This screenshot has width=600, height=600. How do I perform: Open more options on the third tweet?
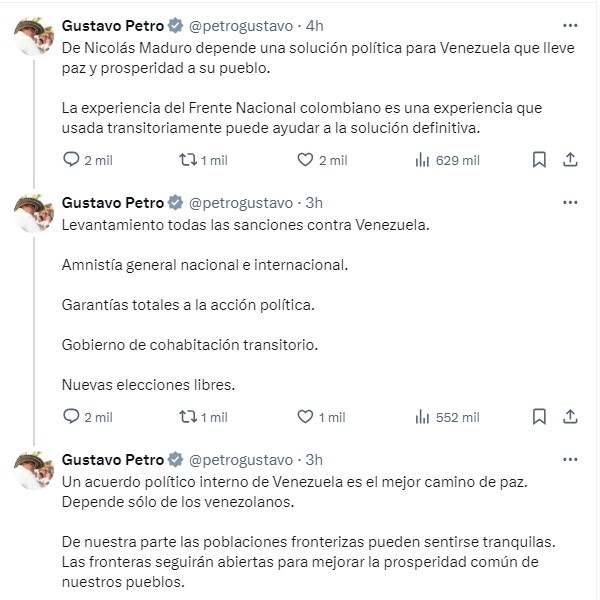(x=570, y=460)
